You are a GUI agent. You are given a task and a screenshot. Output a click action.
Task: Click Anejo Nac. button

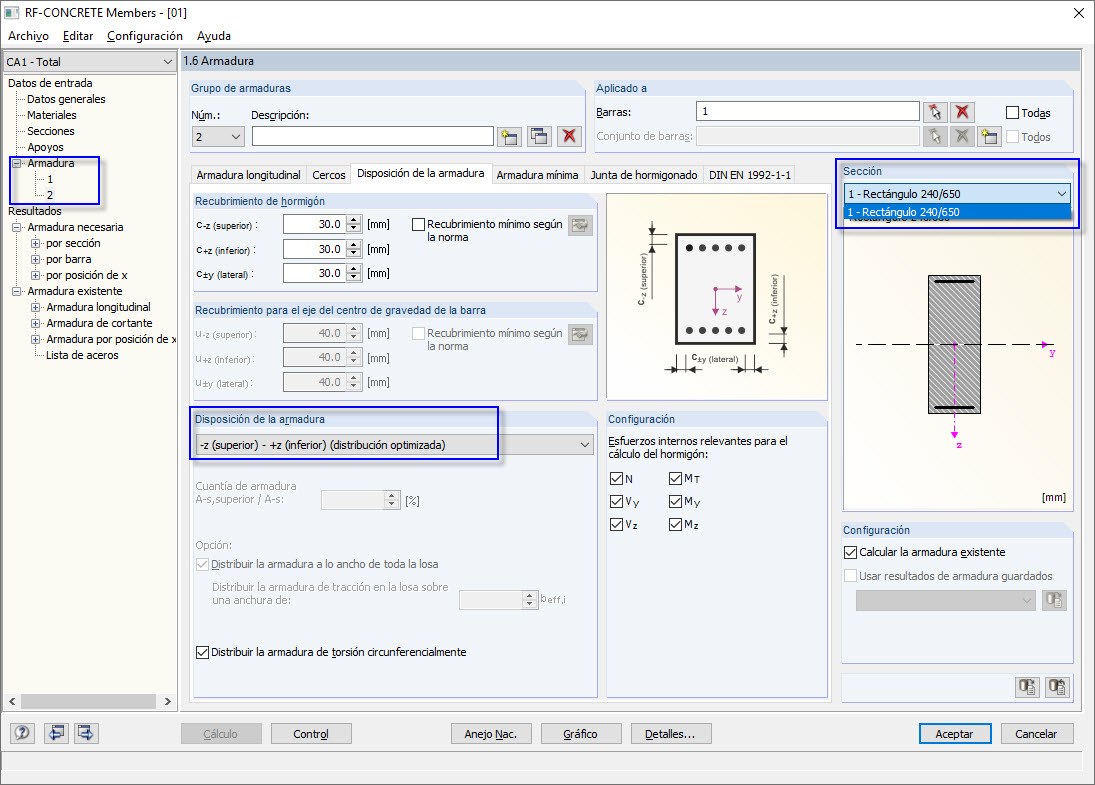[491, 733]
